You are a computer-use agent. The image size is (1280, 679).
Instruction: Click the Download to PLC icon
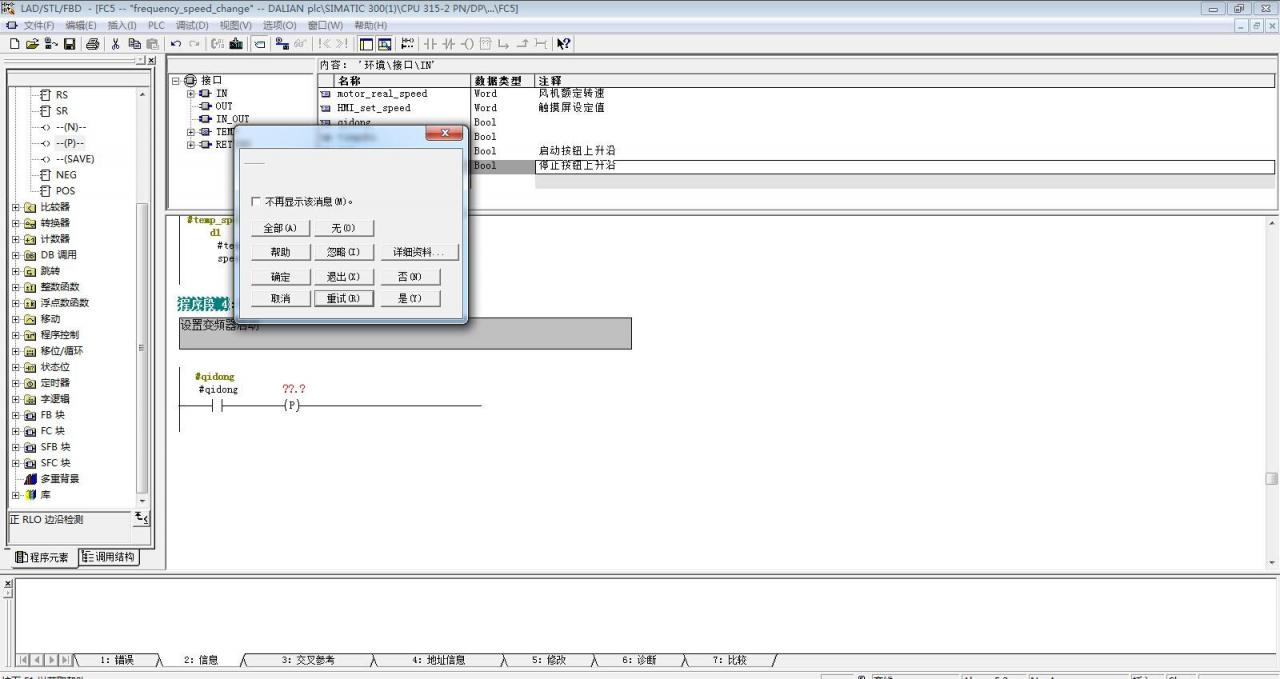(236, 44)
